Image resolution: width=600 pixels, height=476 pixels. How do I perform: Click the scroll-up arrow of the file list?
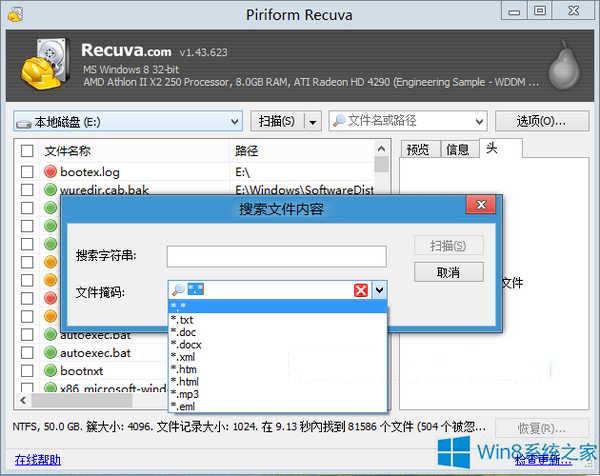pos(381,148)
